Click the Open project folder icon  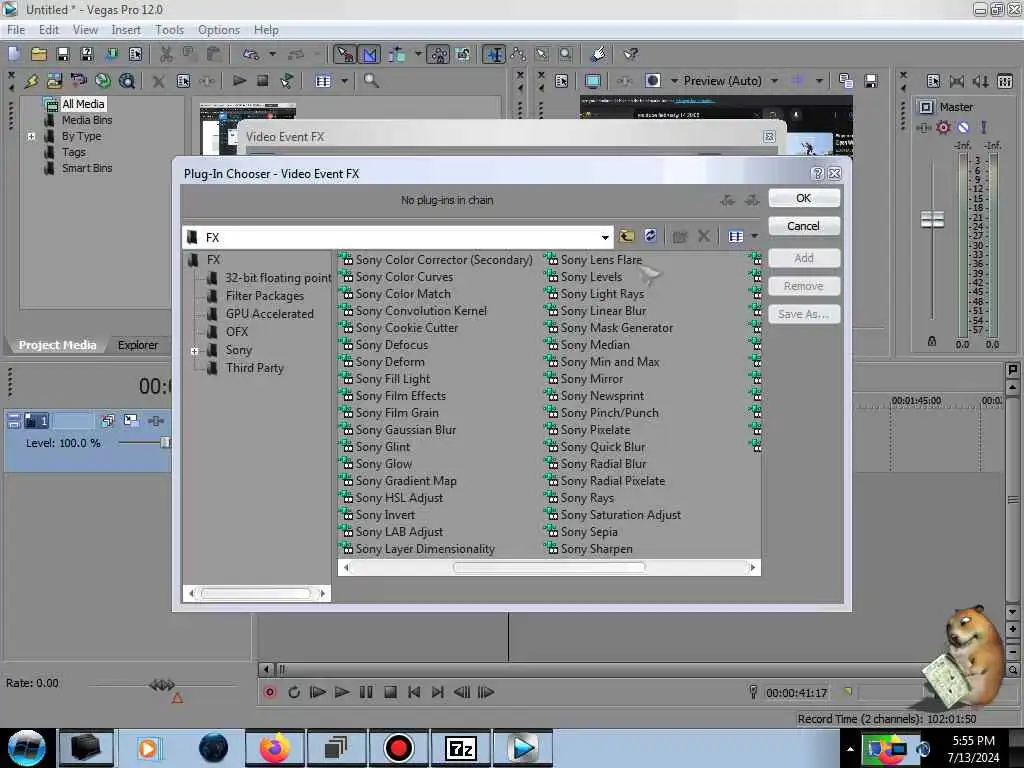39,54
